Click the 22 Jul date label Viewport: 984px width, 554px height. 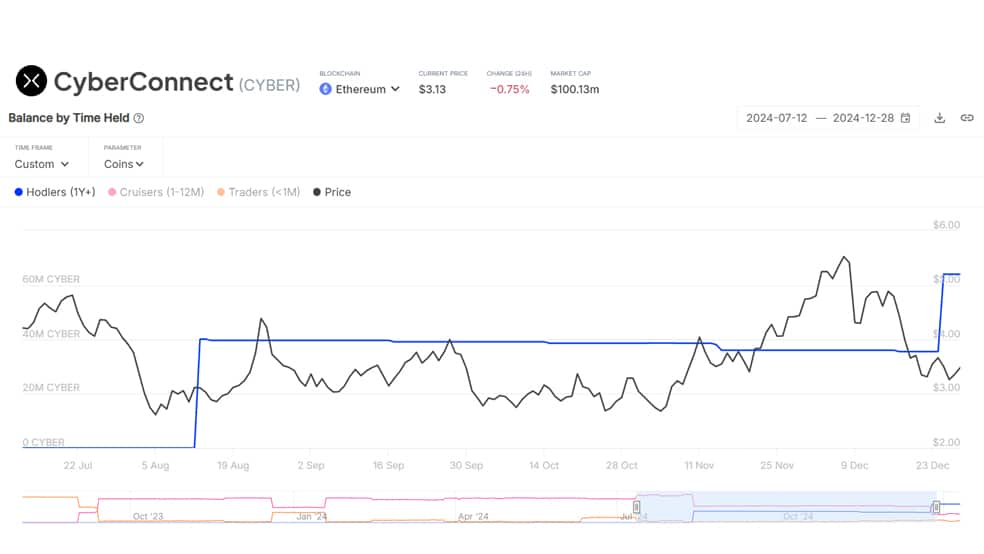tap(78, 466)
